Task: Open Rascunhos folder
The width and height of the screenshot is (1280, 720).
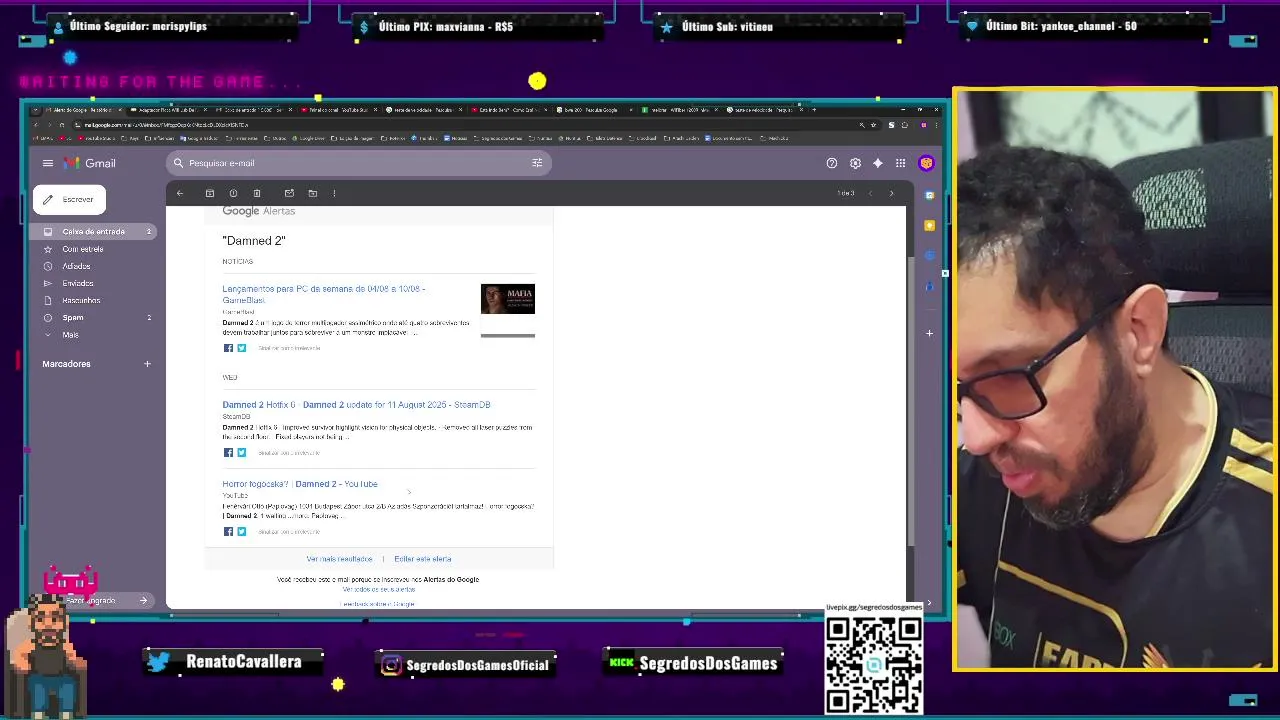Action: pyautogui.click(x=81, y=300)
